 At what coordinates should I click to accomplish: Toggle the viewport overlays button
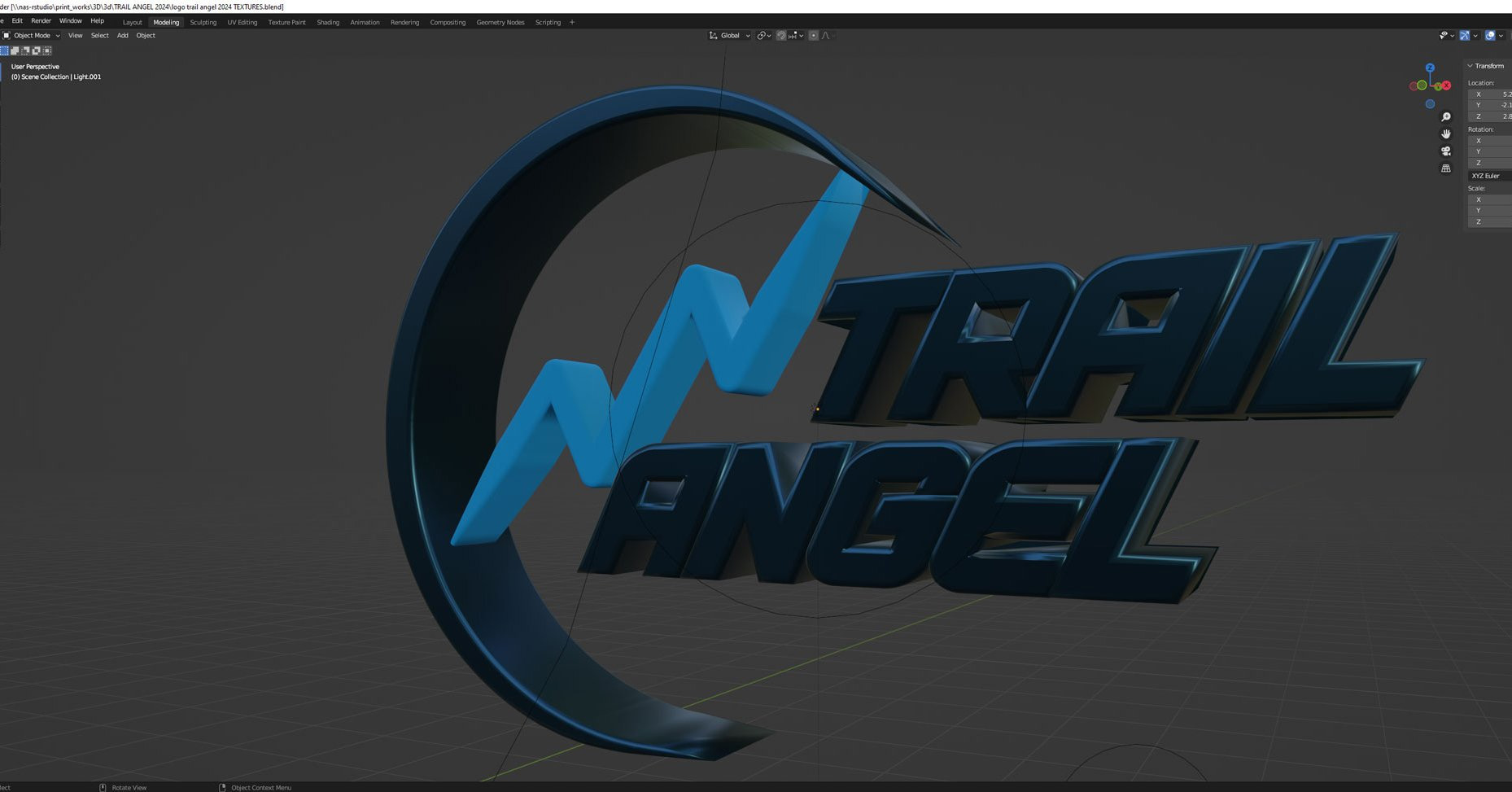[x=1490, y=36]
